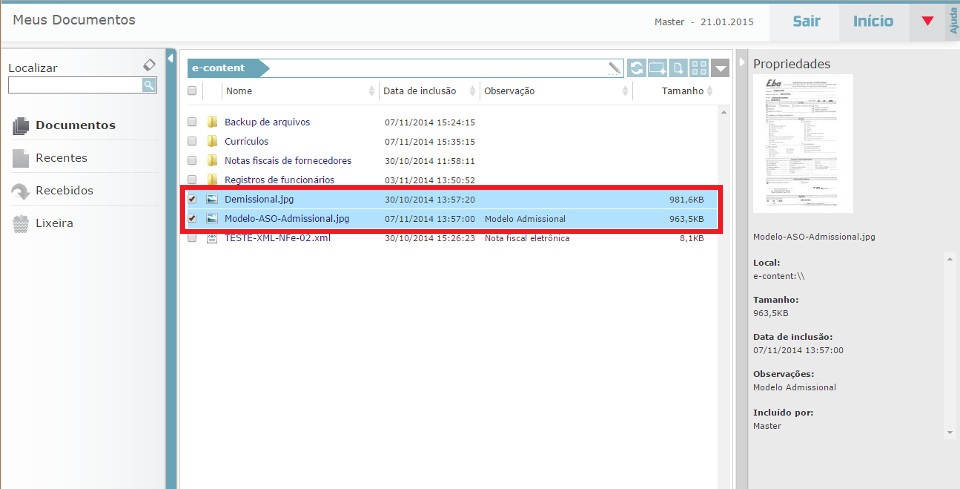Viewport: 960px width, 489px height.
Task: Check the box for Backup de arquivos folder
Action: tap(192, 122)
